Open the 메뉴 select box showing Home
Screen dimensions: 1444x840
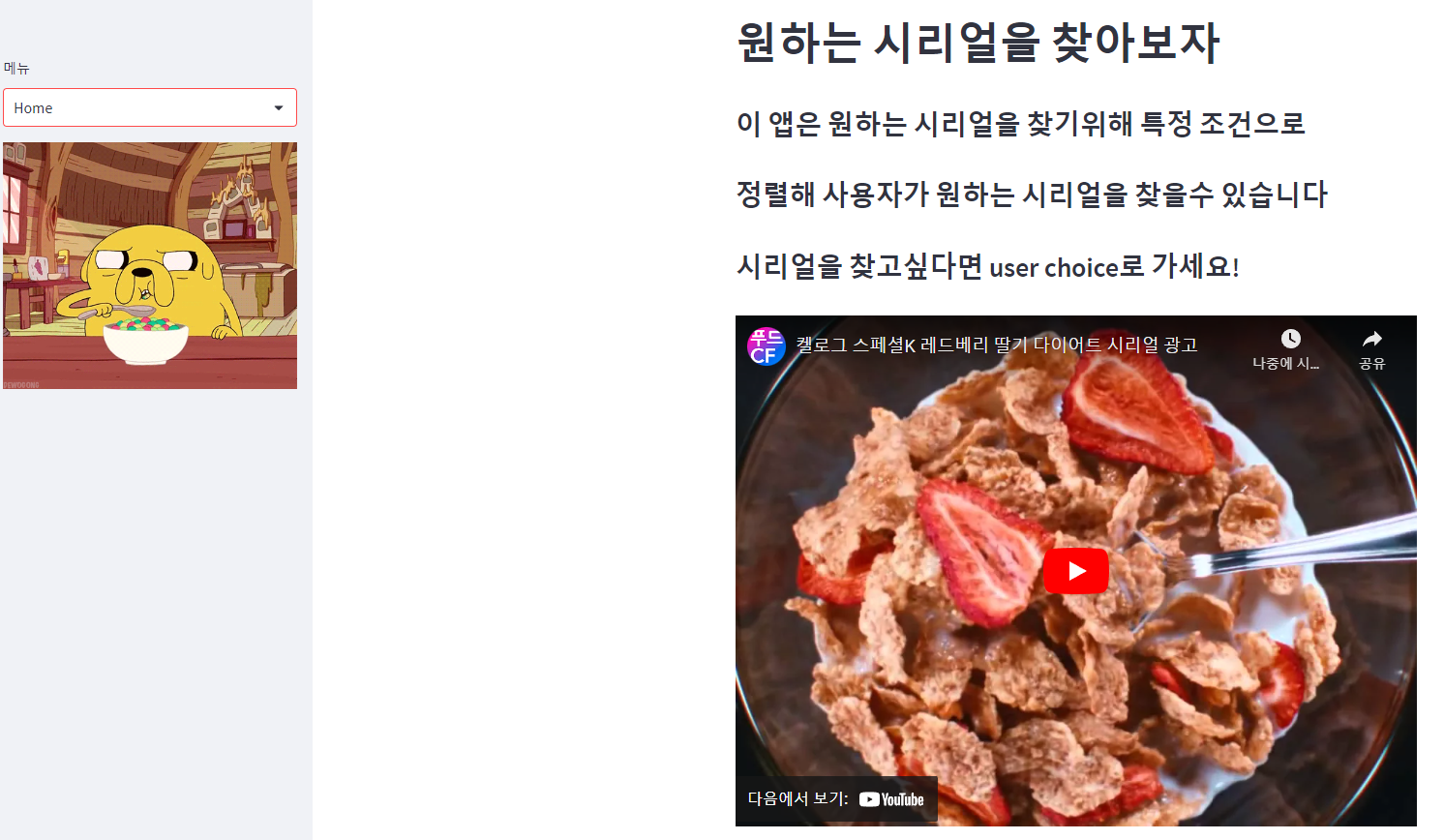(150, 107)
